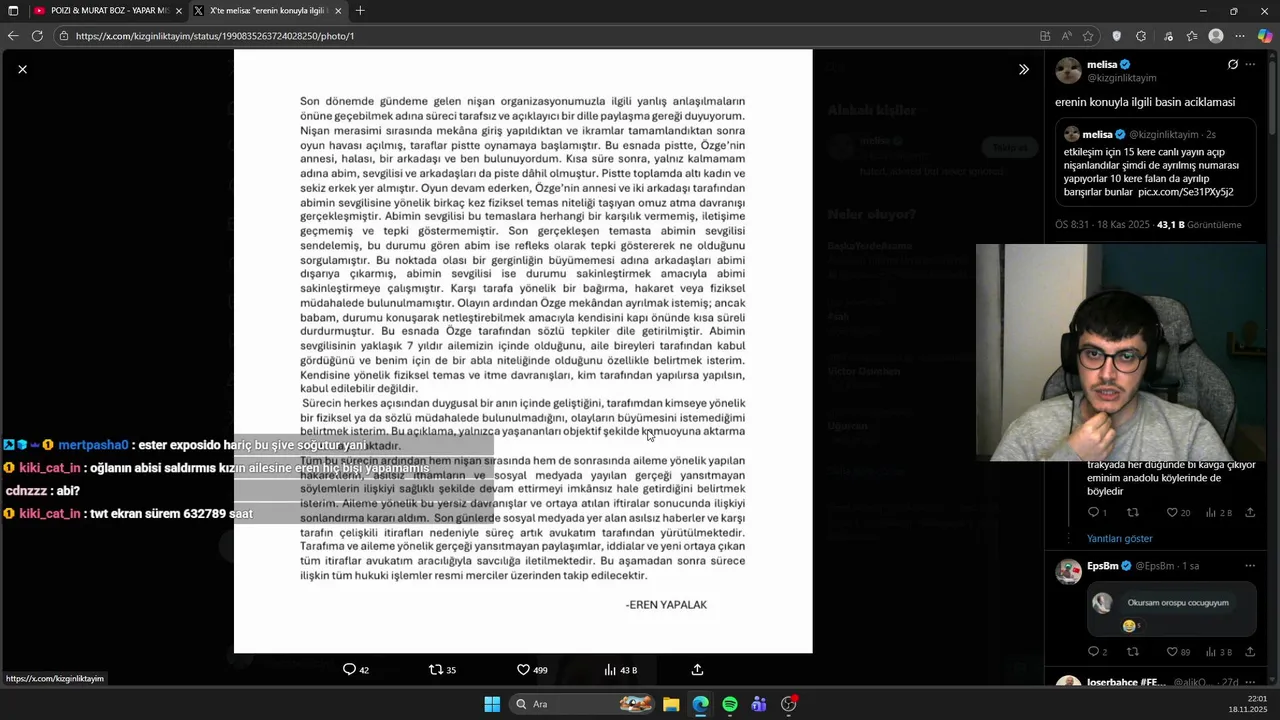
Task: Go back in browser
Action: 13,36
